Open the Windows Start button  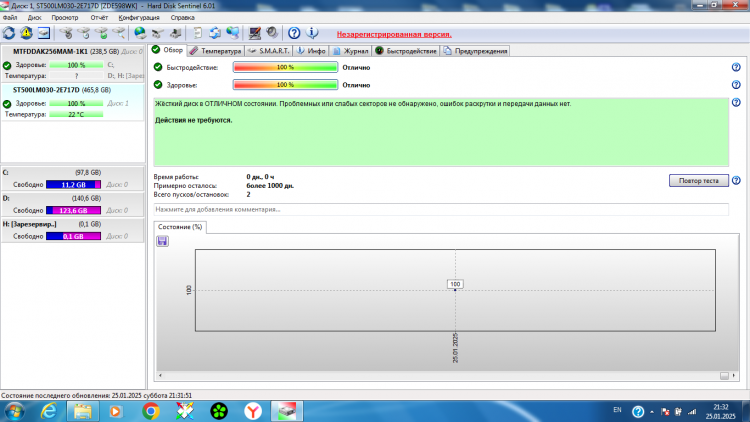(14, 411)
